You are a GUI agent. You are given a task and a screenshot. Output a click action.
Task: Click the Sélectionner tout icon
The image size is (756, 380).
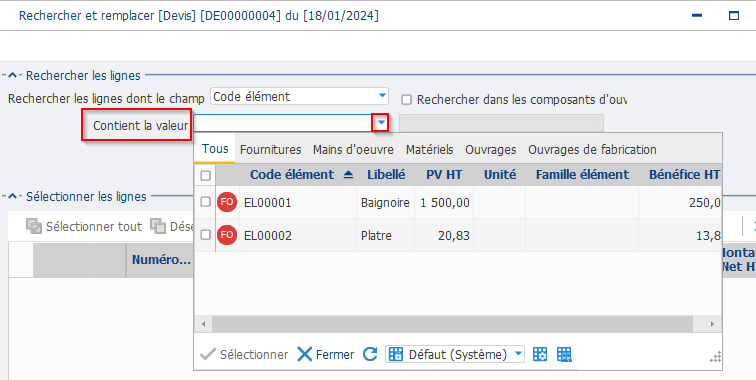pyautogui.click(x=34, y=226)
